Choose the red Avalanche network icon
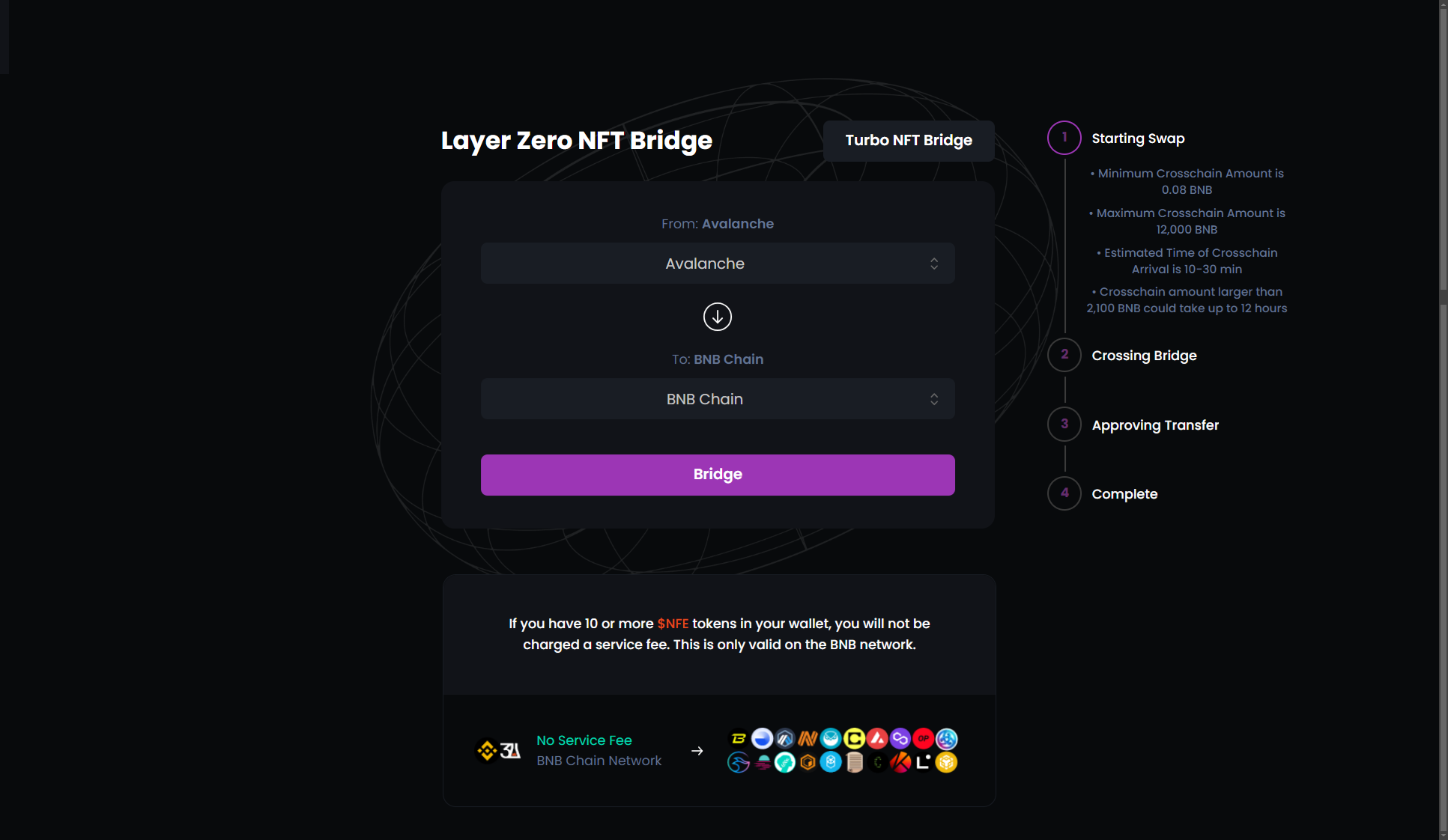 pos(877,739)
